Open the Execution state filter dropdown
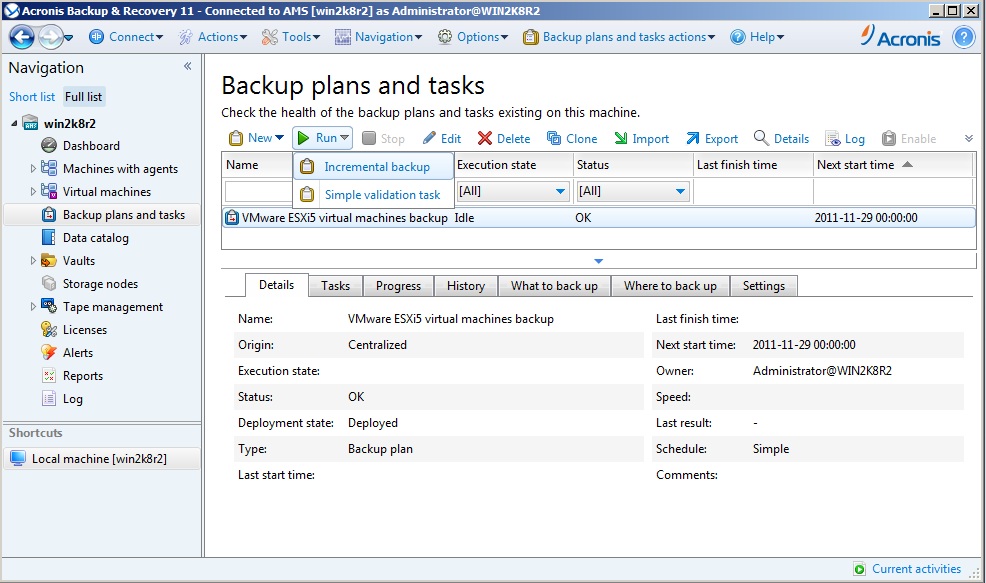 point(560,191)
